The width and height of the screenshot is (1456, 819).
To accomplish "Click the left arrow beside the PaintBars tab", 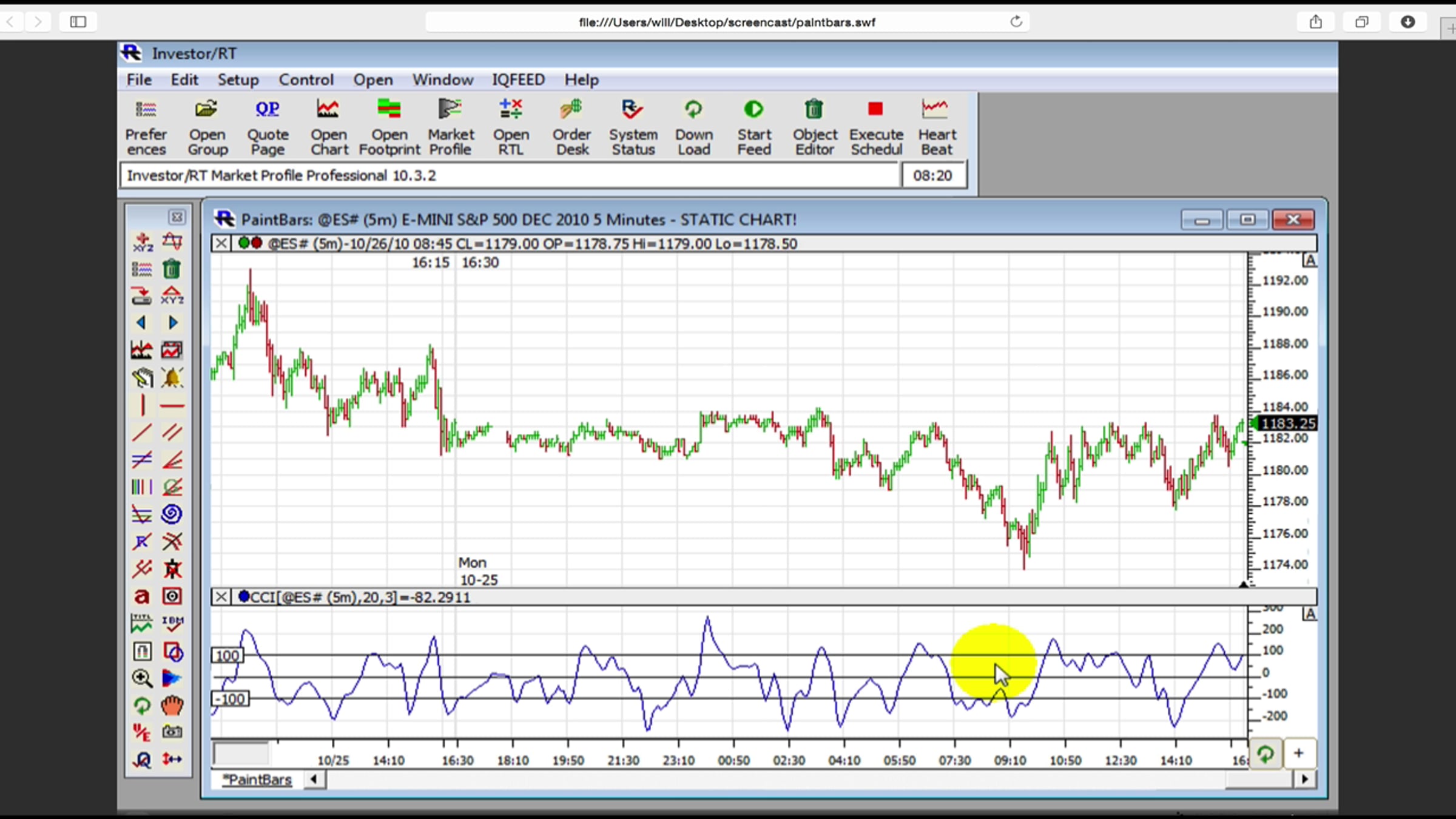I will click(x=314, y=779).
